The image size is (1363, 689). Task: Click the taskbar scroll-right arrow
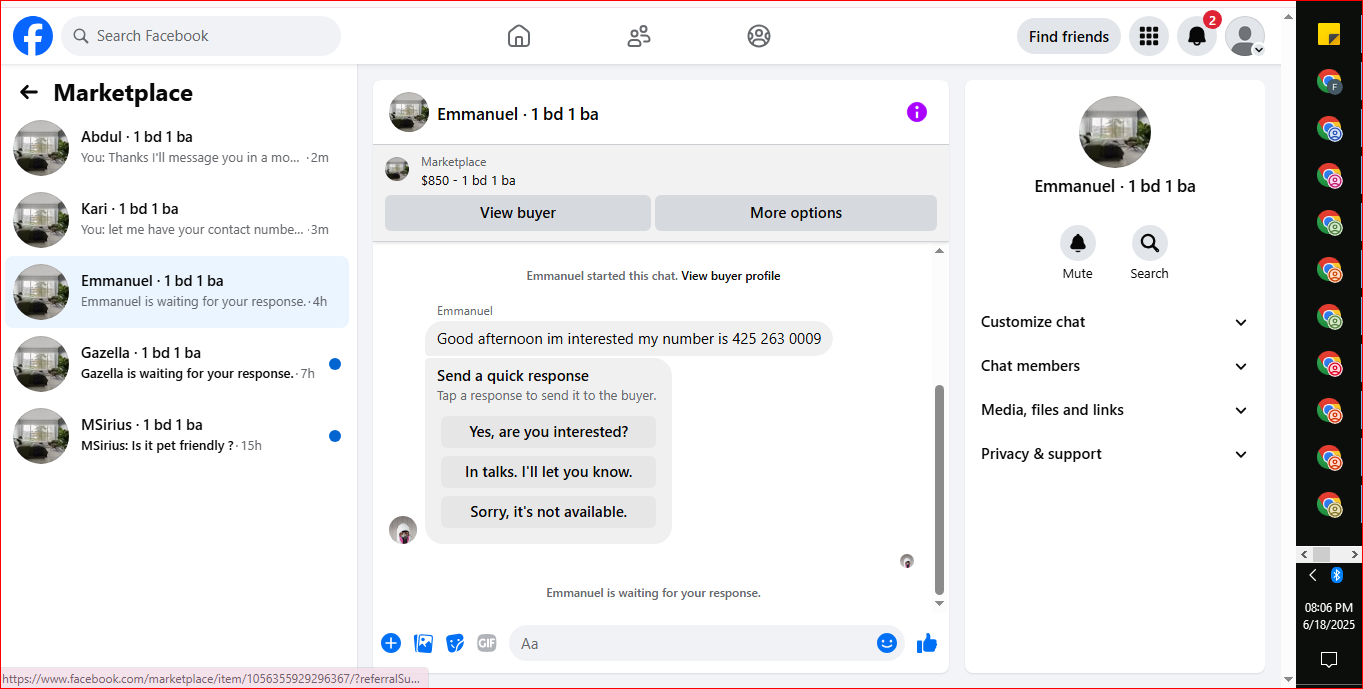pos(1354,554)
